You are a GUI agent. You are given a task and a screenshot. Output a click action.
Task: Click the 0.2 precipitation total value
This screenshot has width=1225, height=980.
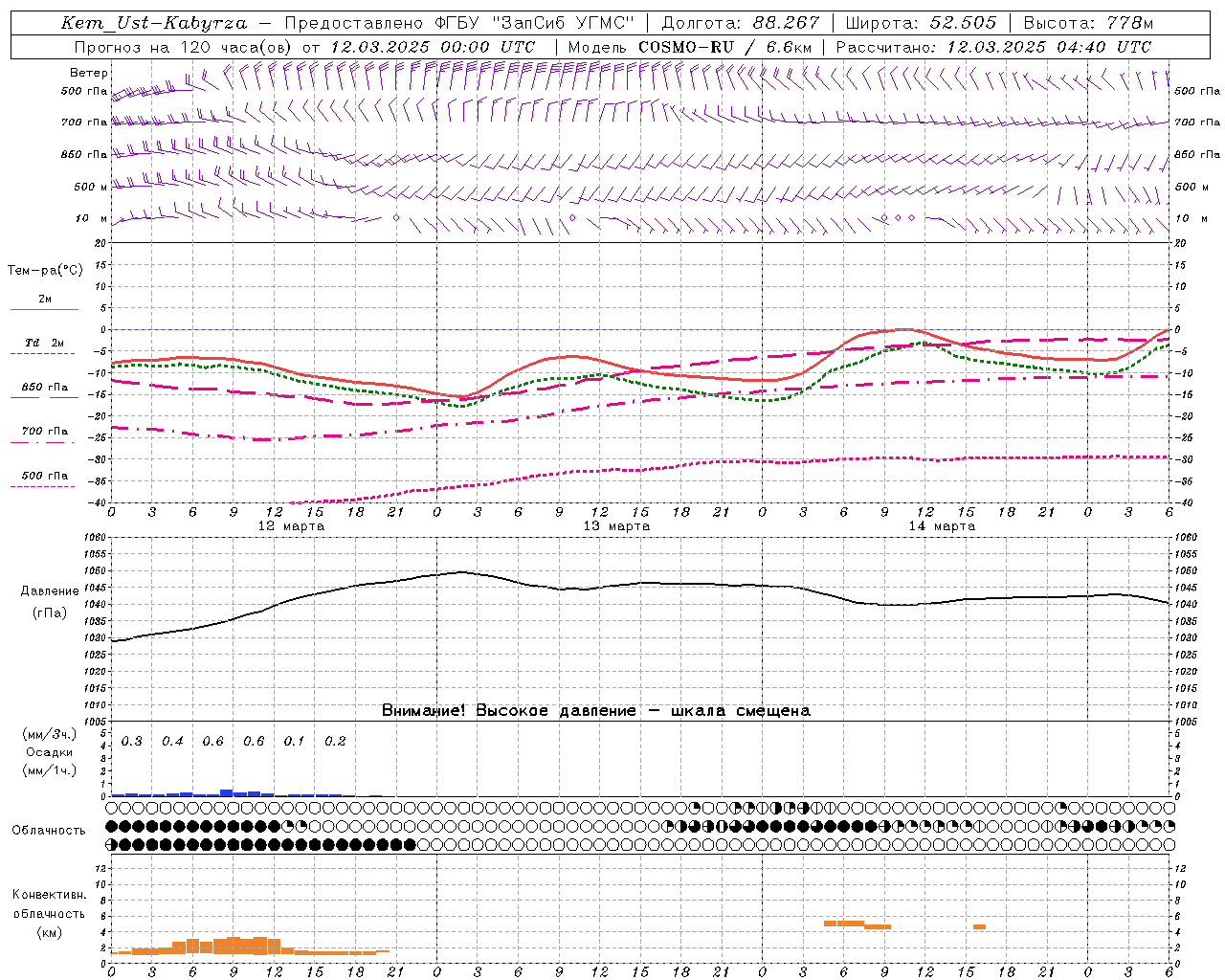pos(335,742)
